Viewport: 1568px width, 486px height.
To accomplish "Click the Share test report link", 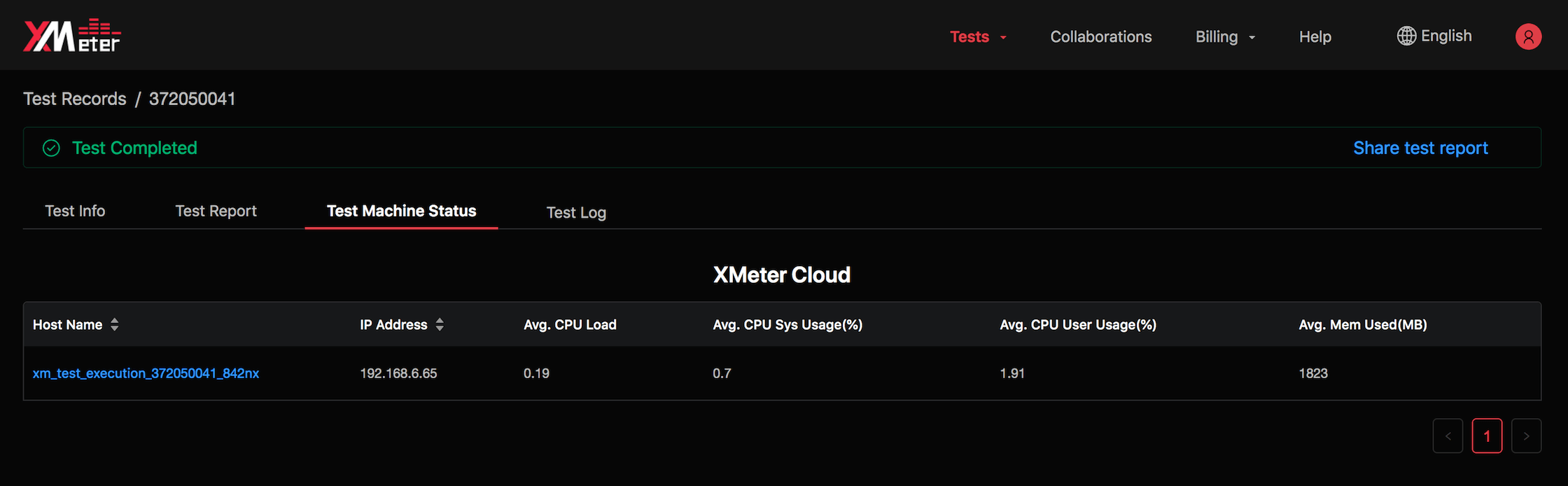I will pyautogui.click(x=1420, y=148).
